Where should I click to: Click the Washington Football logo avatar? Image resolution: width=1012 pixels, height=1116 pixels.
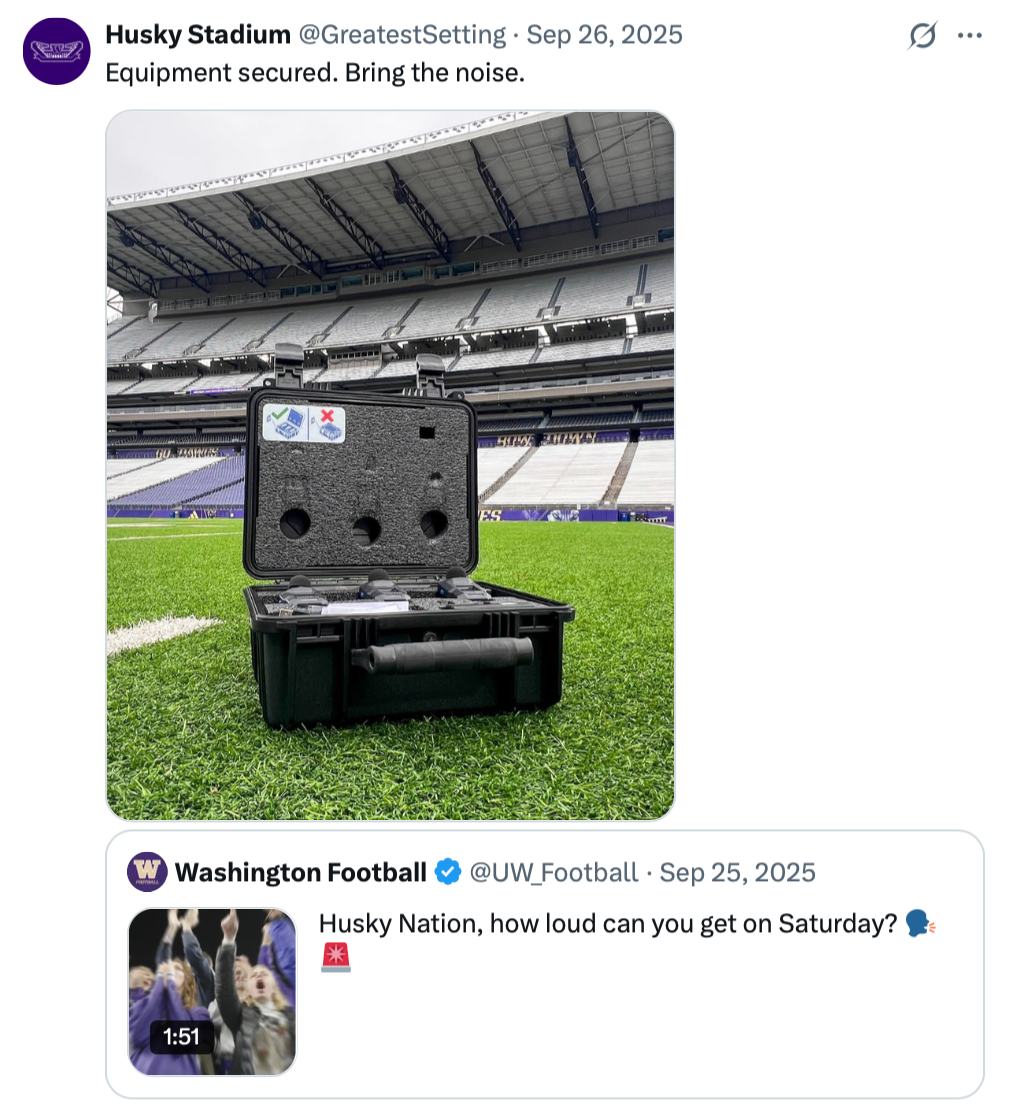click(147, 872)
